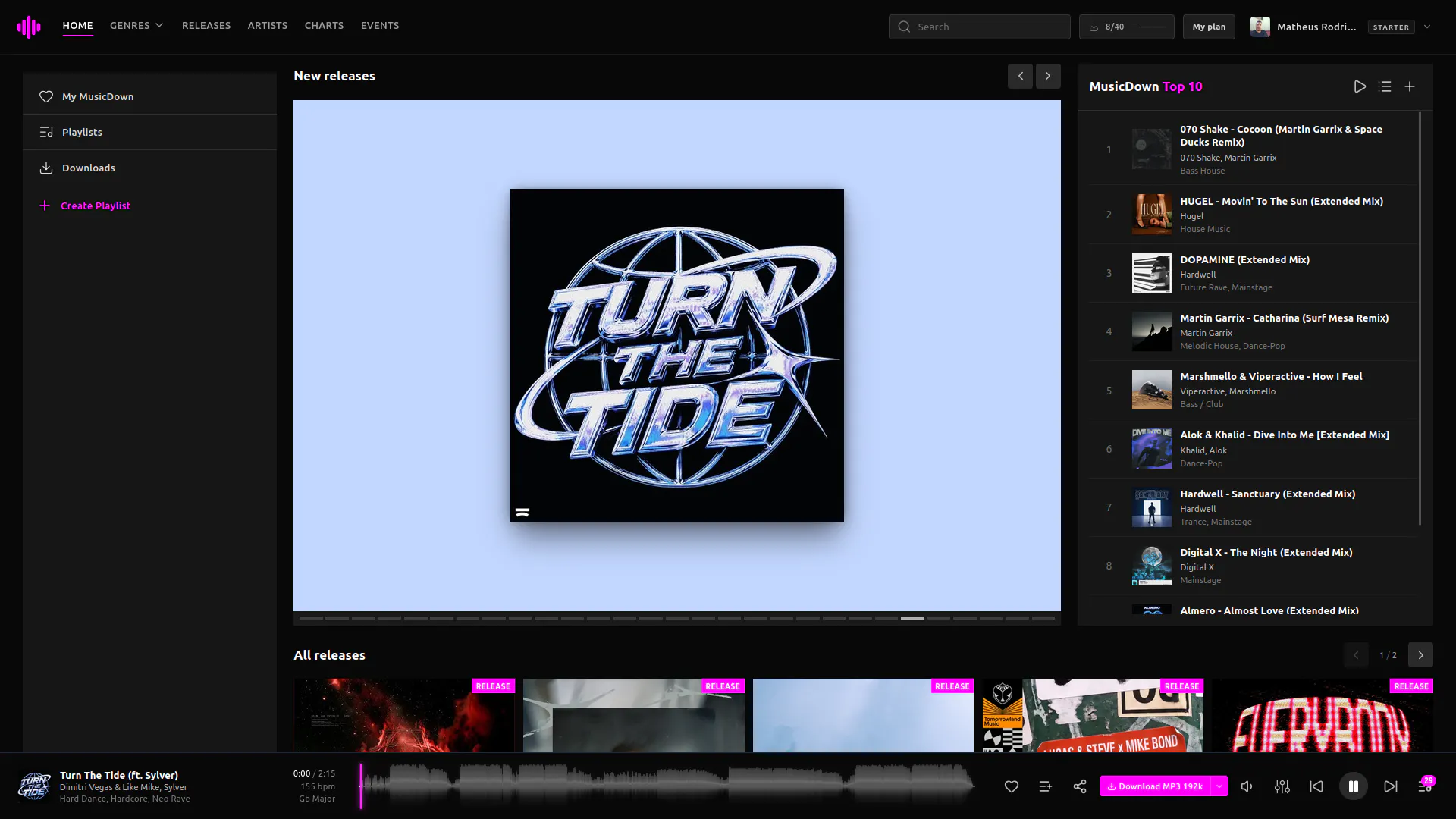
Task: Open the queue with 29 badge
Action: tap(1426, 786)
